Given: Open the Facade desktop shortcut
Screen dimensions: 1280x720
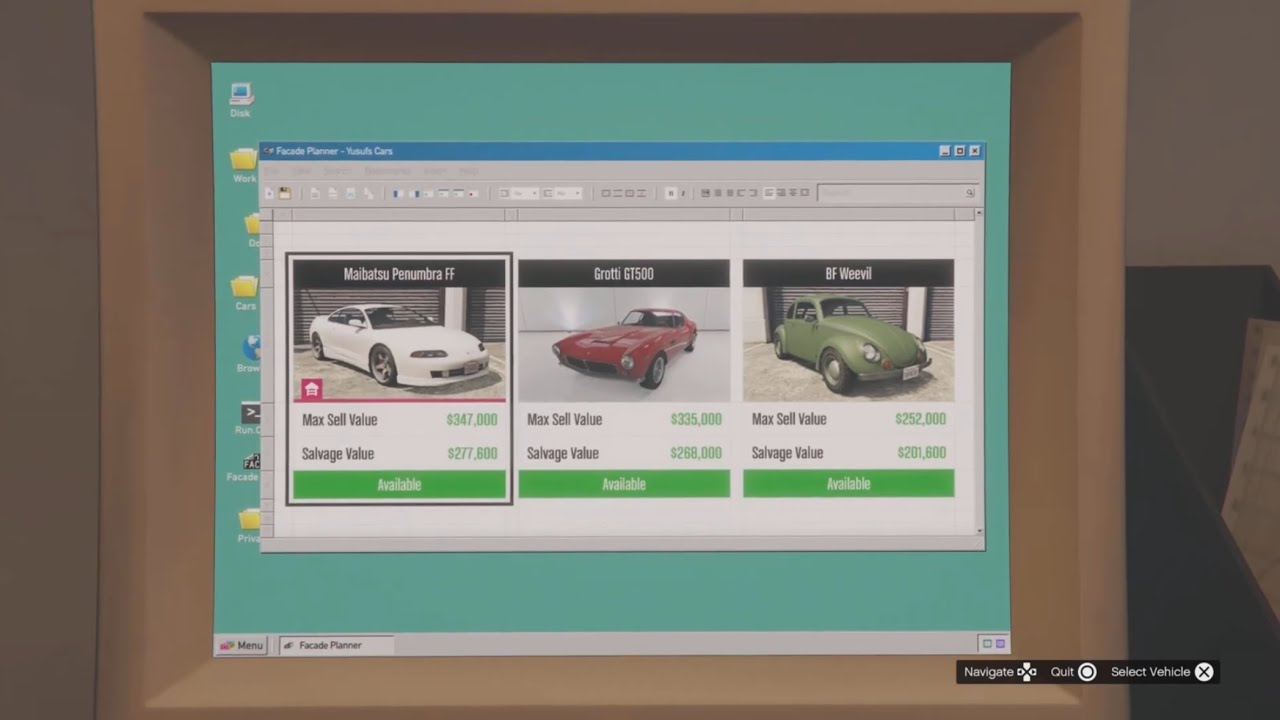Looking at the screenshot, I should coord(245,467).
